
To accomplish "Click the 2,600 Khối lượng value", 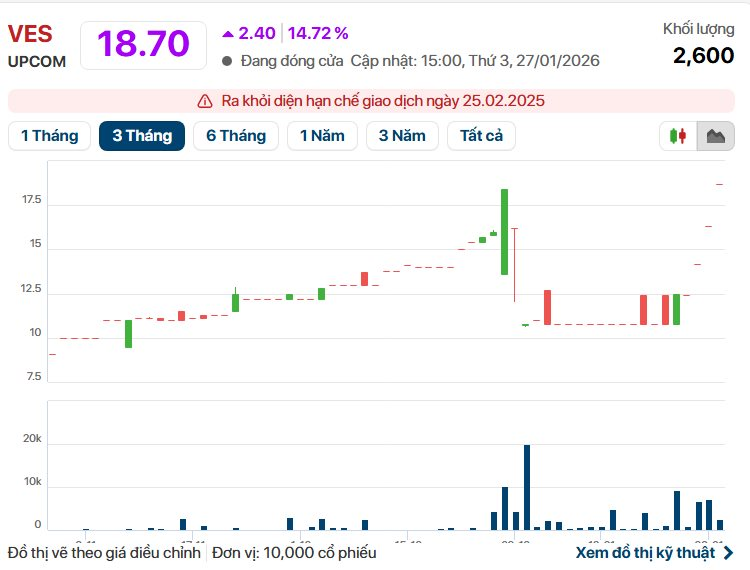I will (703, 56).
